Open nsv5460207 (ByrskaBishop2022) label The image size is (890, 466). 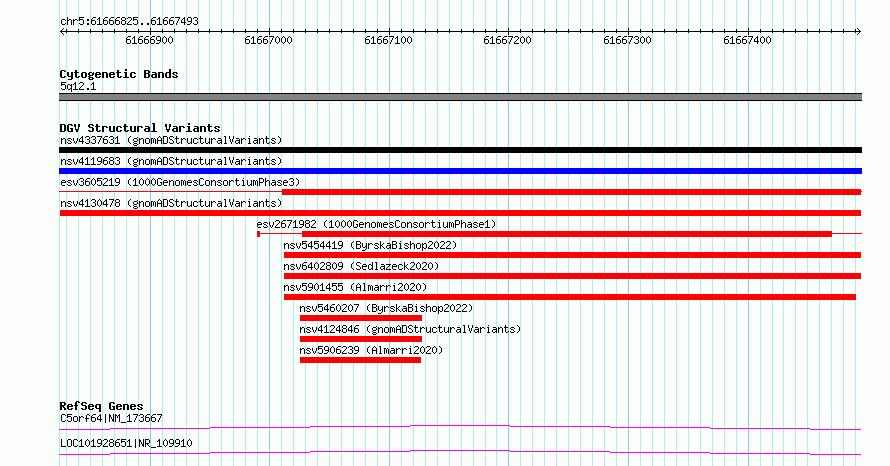point(386,308)
